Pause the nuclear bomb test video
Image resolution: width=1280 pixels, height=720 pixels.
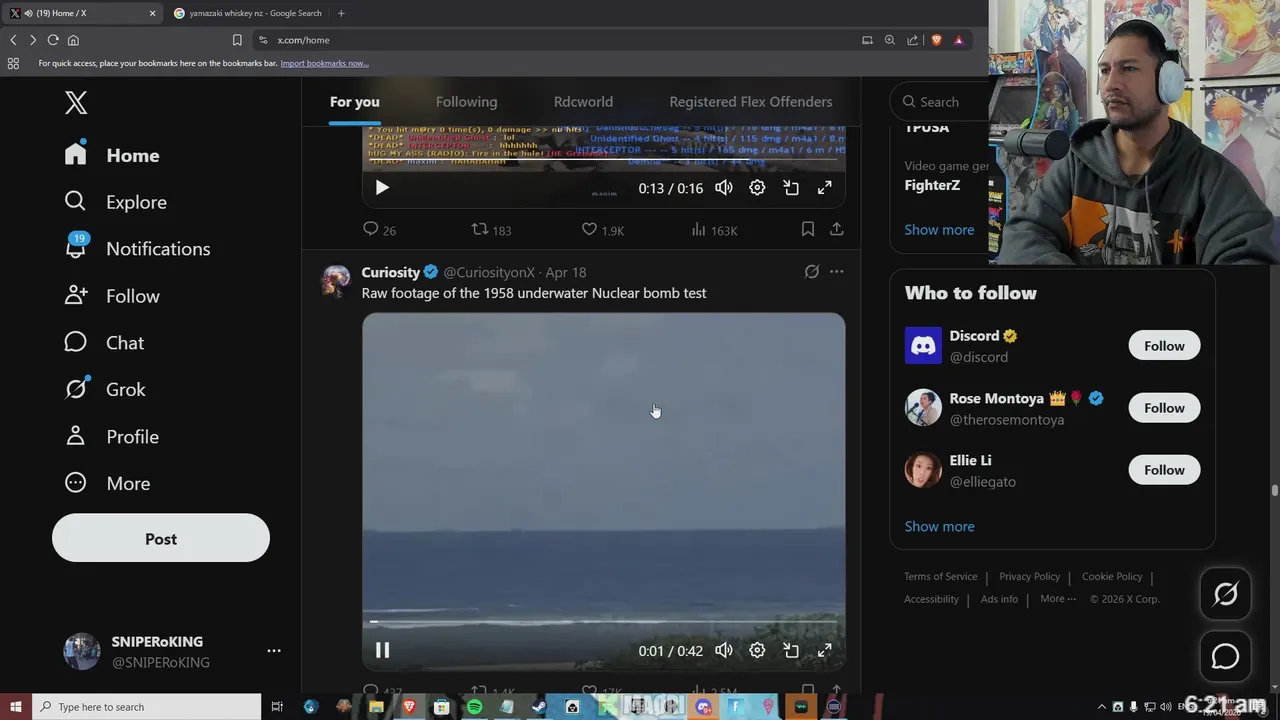click(x=382, y=650)
